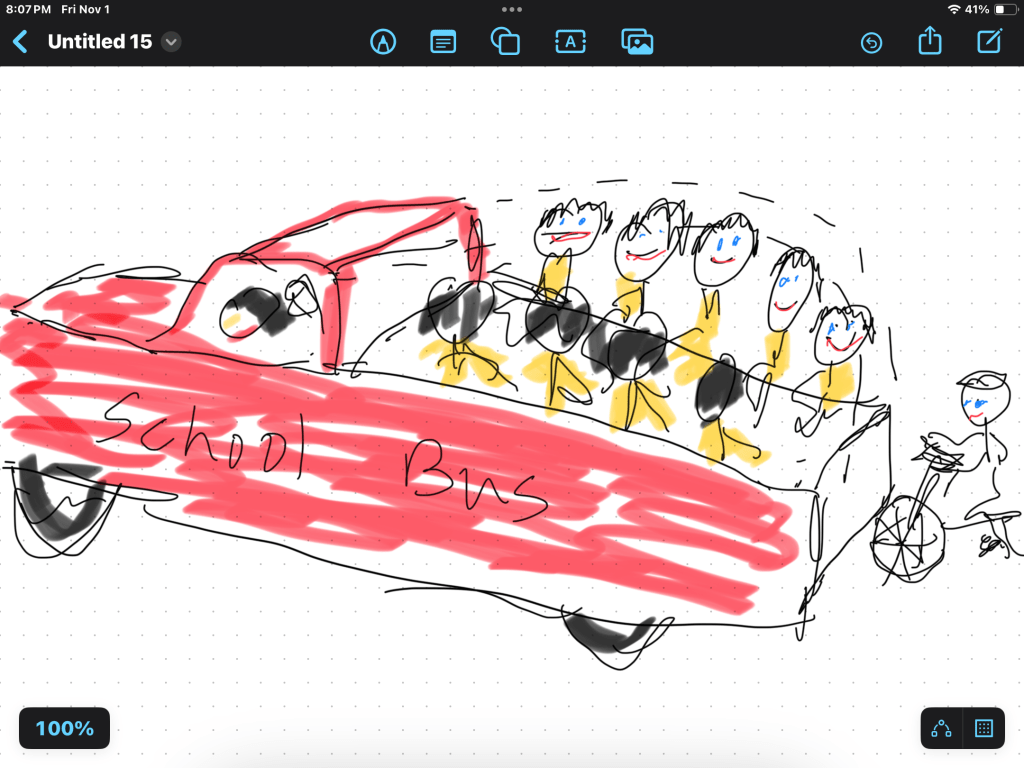The image size is (1024, 768).
Task: Toggle the dotted grid display
Action: point(983,728)
